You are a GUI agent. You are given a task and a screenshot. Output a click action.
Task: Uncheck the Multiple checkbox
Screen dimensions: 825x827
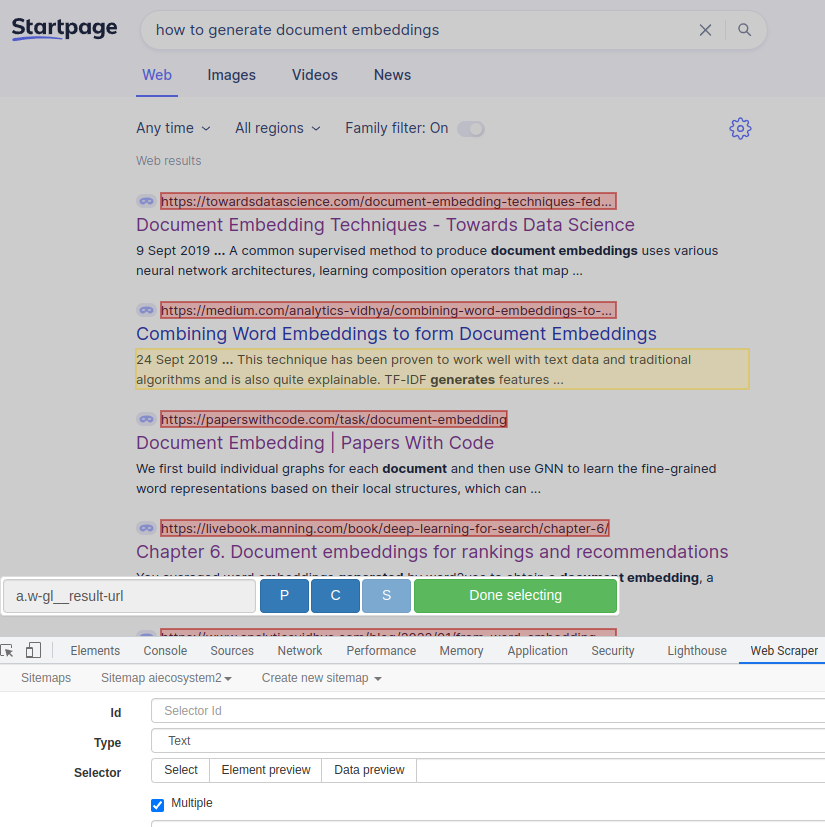pyautogui.click(x=157, y=805)
